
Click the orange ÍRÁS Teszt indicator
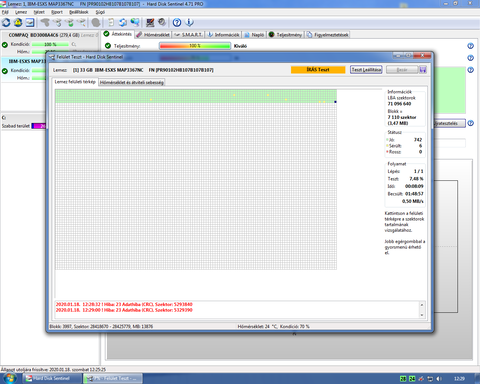click(x=318, y=70)
